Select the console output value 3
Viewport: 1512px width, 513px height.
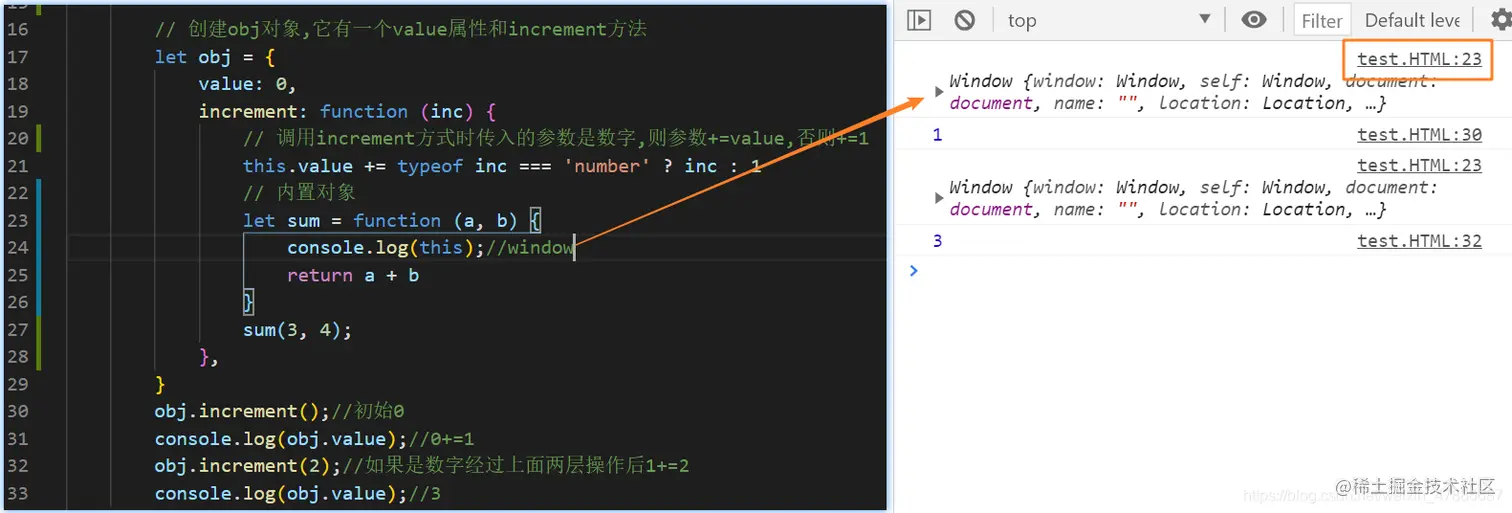tap(937, 240)
